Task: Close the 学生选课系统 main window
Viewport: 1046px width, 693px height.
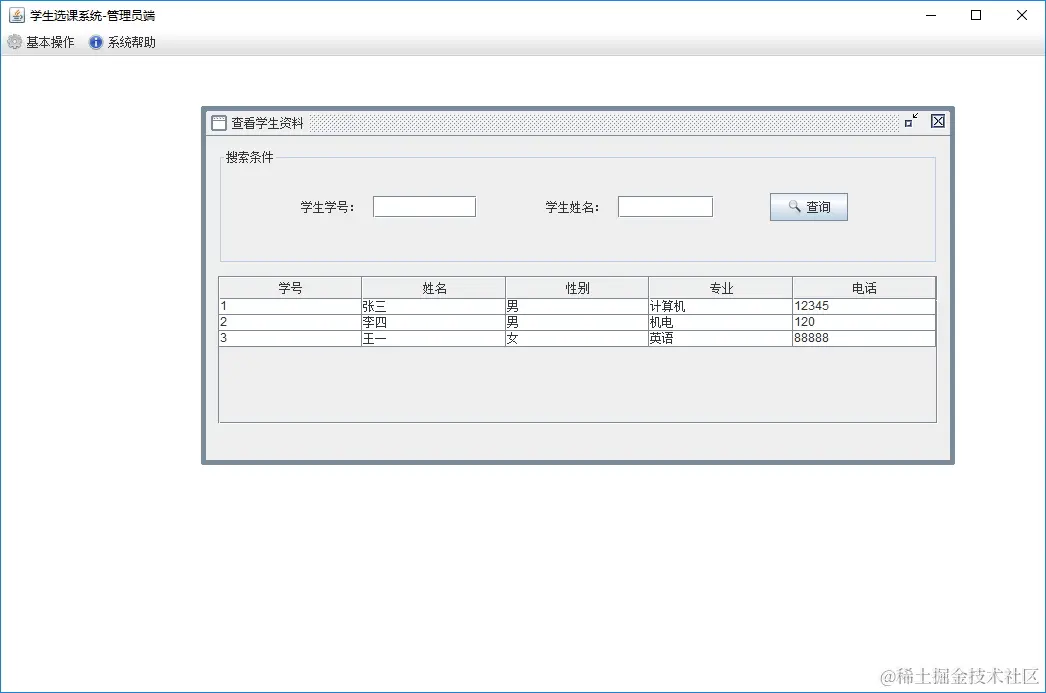Action: point(1021,15)
